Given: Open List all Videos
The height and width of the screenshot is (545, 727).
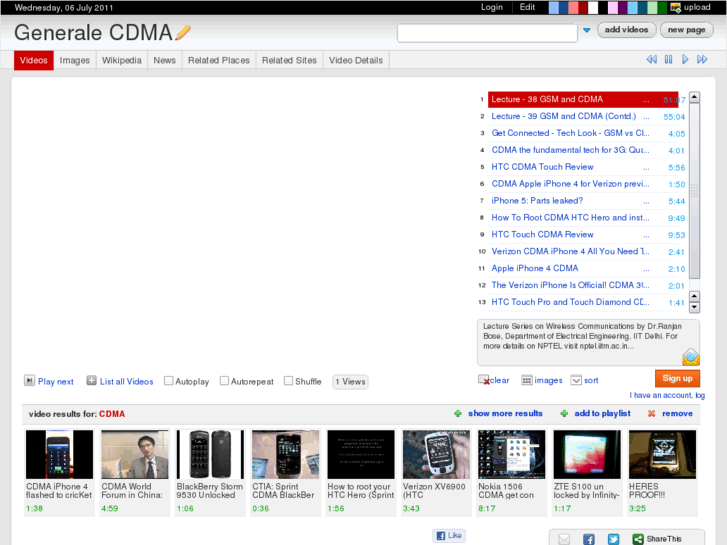Looking at the screenshot, I should (126, 381).
